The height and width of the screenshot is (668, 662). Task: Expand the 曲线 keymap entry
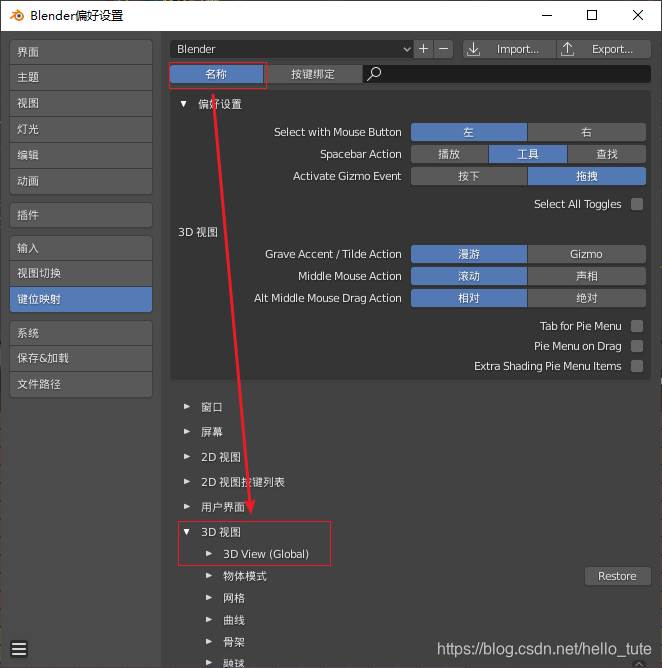(209, 620)
